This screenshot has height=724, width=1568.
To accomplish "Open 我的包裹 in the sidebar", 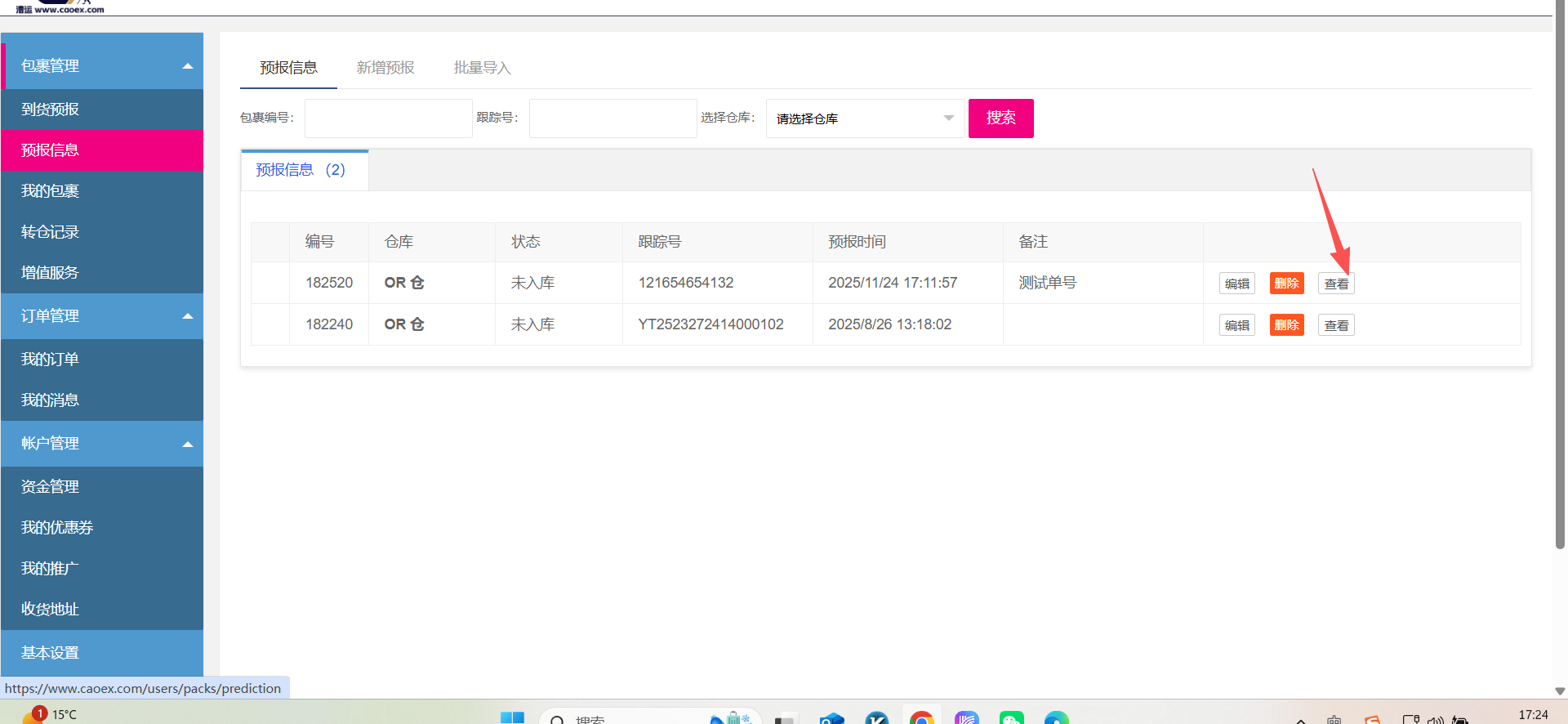I will point(51,191).
